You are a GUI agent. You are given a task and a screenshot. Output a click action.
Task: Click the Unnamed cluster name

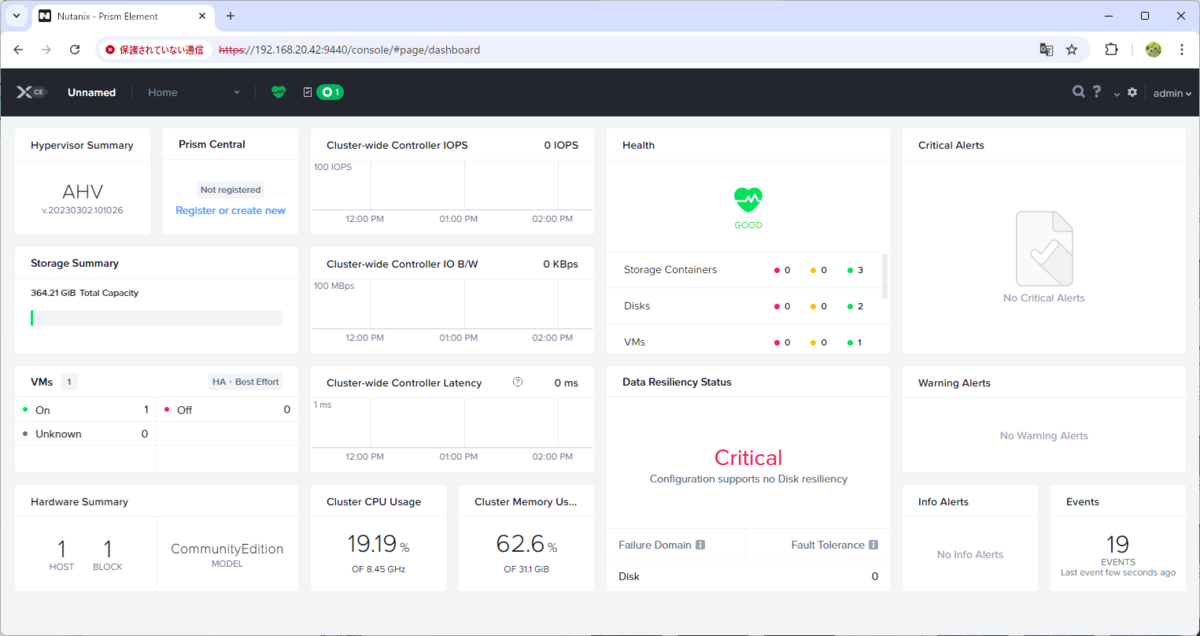[x=92, y=92]
